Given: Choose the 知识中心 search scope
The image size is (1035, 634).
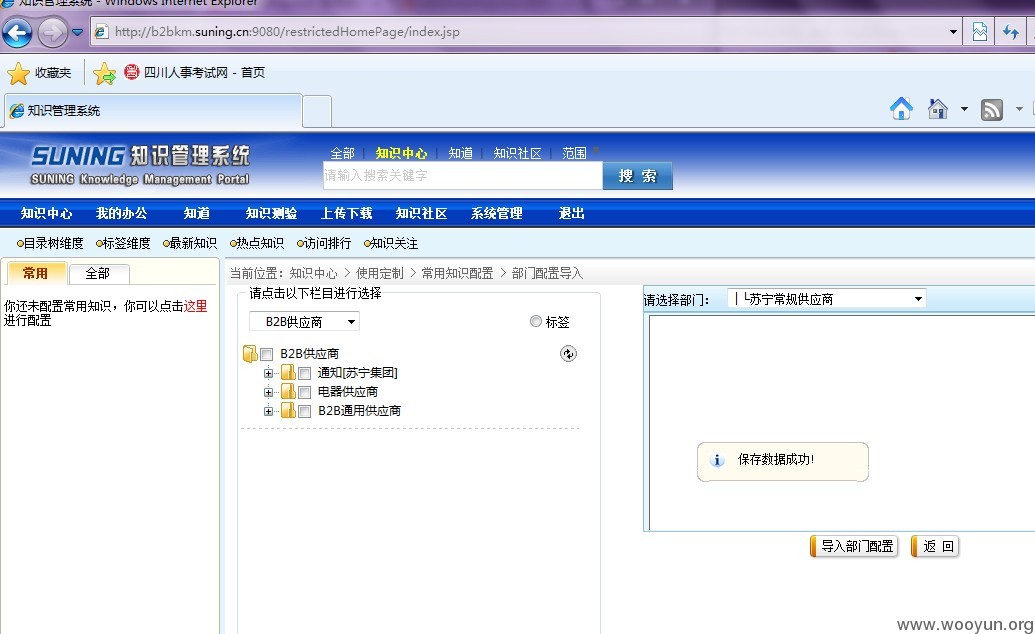Looking at the screenshot, I should pyautogui.click(x=401, y=153).
